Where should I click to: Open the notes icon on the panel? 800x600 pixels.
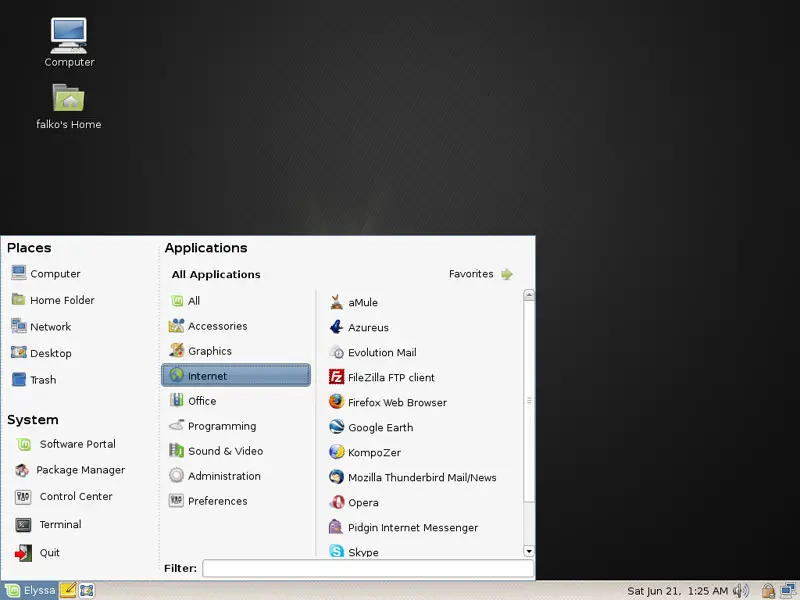(68, 590)
